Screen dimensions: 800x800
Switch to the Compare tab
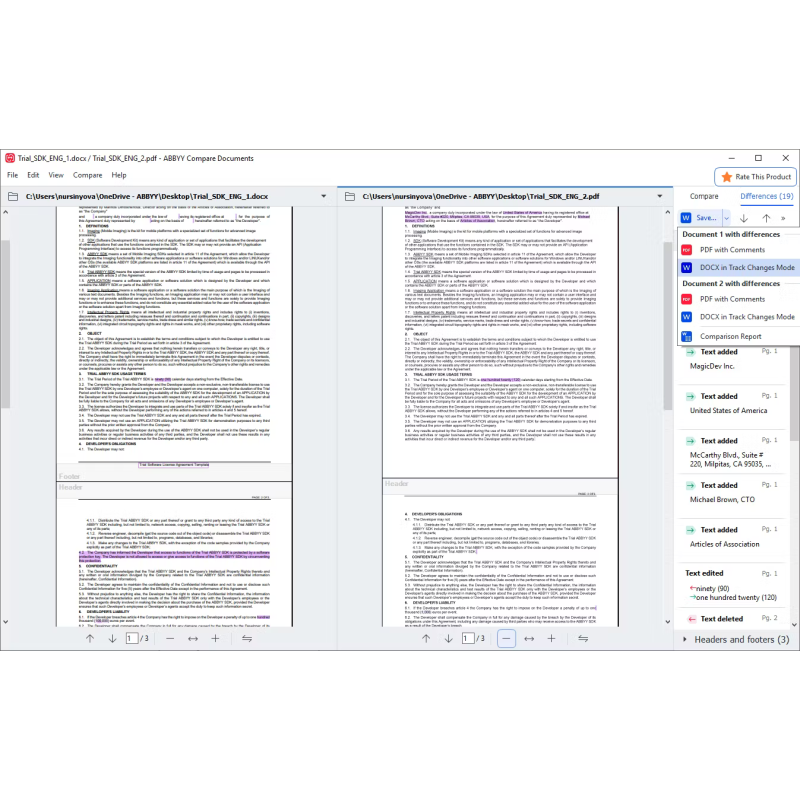704,197
